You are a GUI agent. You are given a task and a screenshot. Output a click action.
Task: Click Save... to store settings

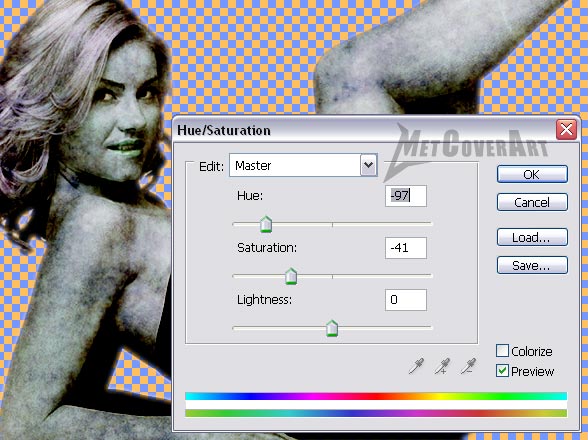[x=532, y=266]
